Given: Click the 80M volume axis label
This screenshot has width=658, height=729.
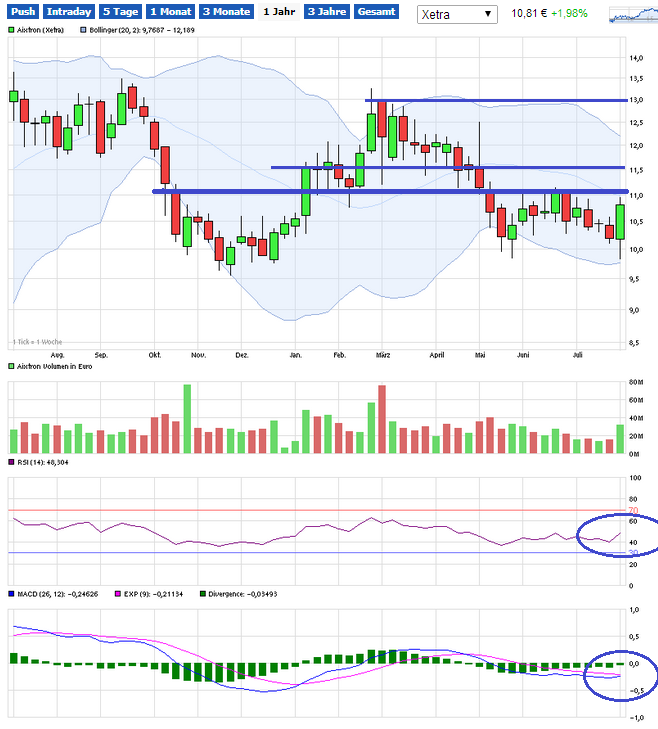Looking at the screenshot, I should (636, 382).
